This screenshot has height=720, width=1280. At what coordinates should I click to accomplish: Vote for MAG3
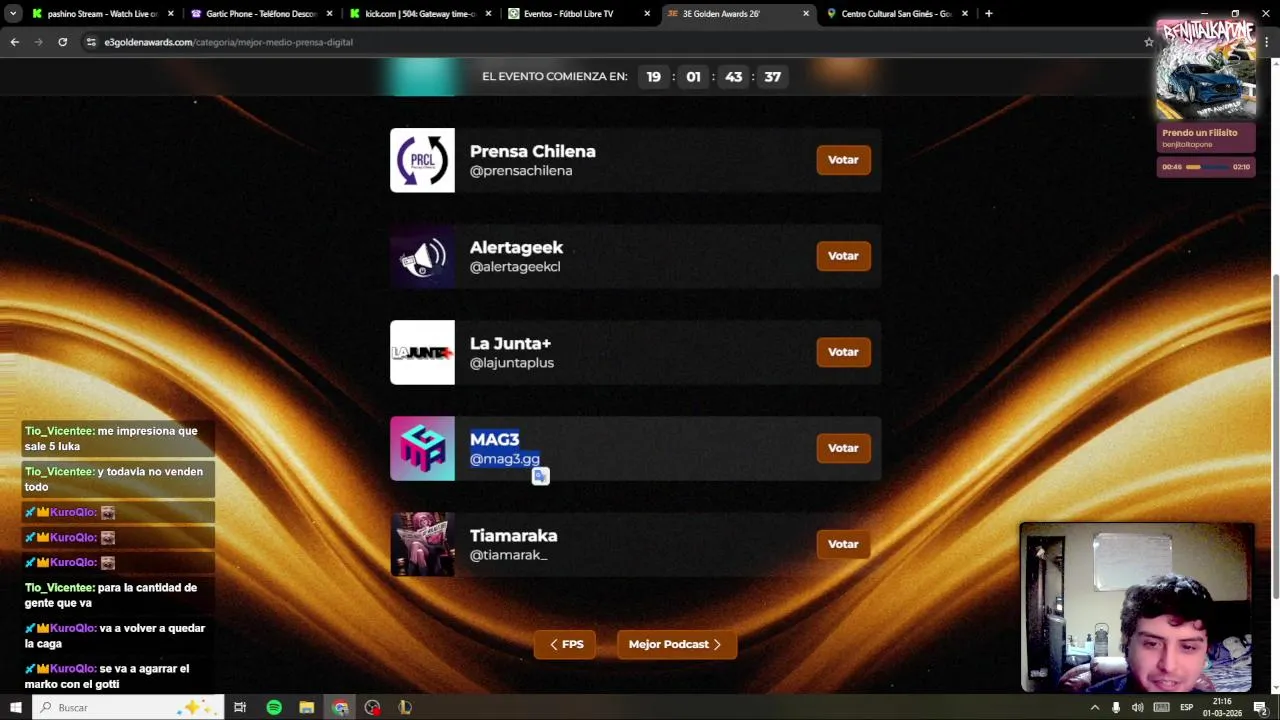843,448
